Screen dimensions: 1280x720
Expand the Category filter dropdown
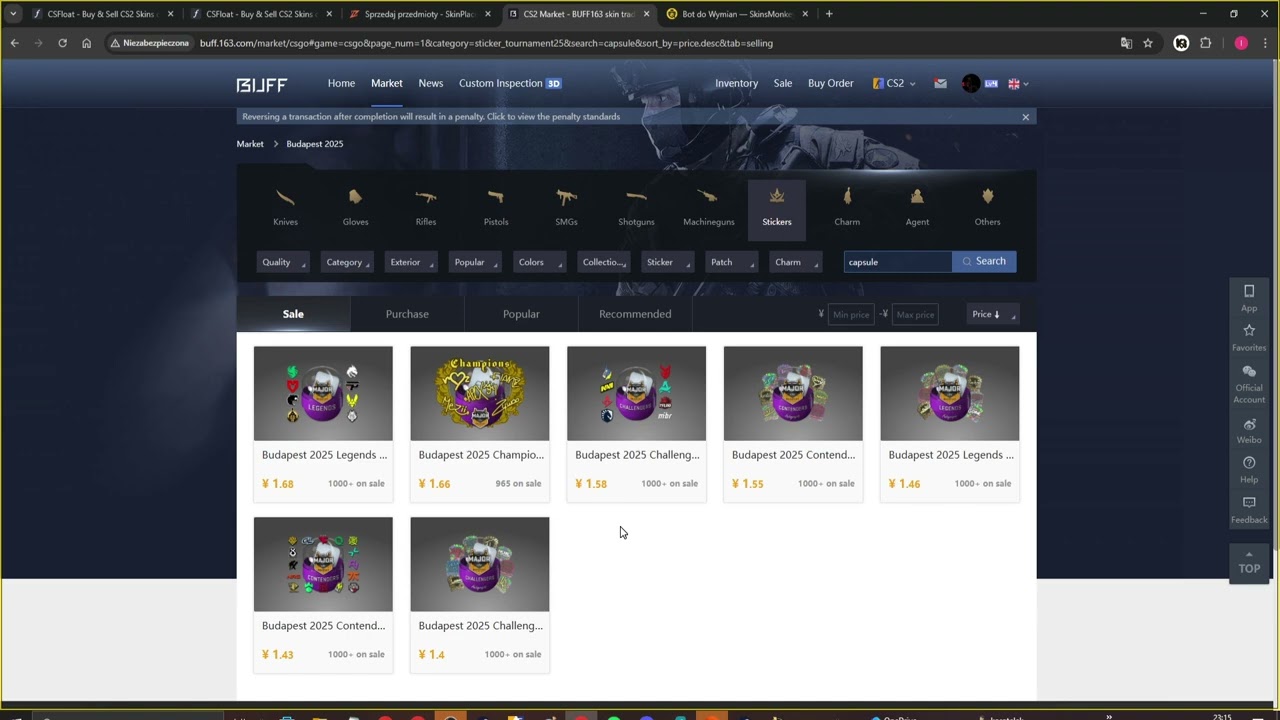pos(348,262)
